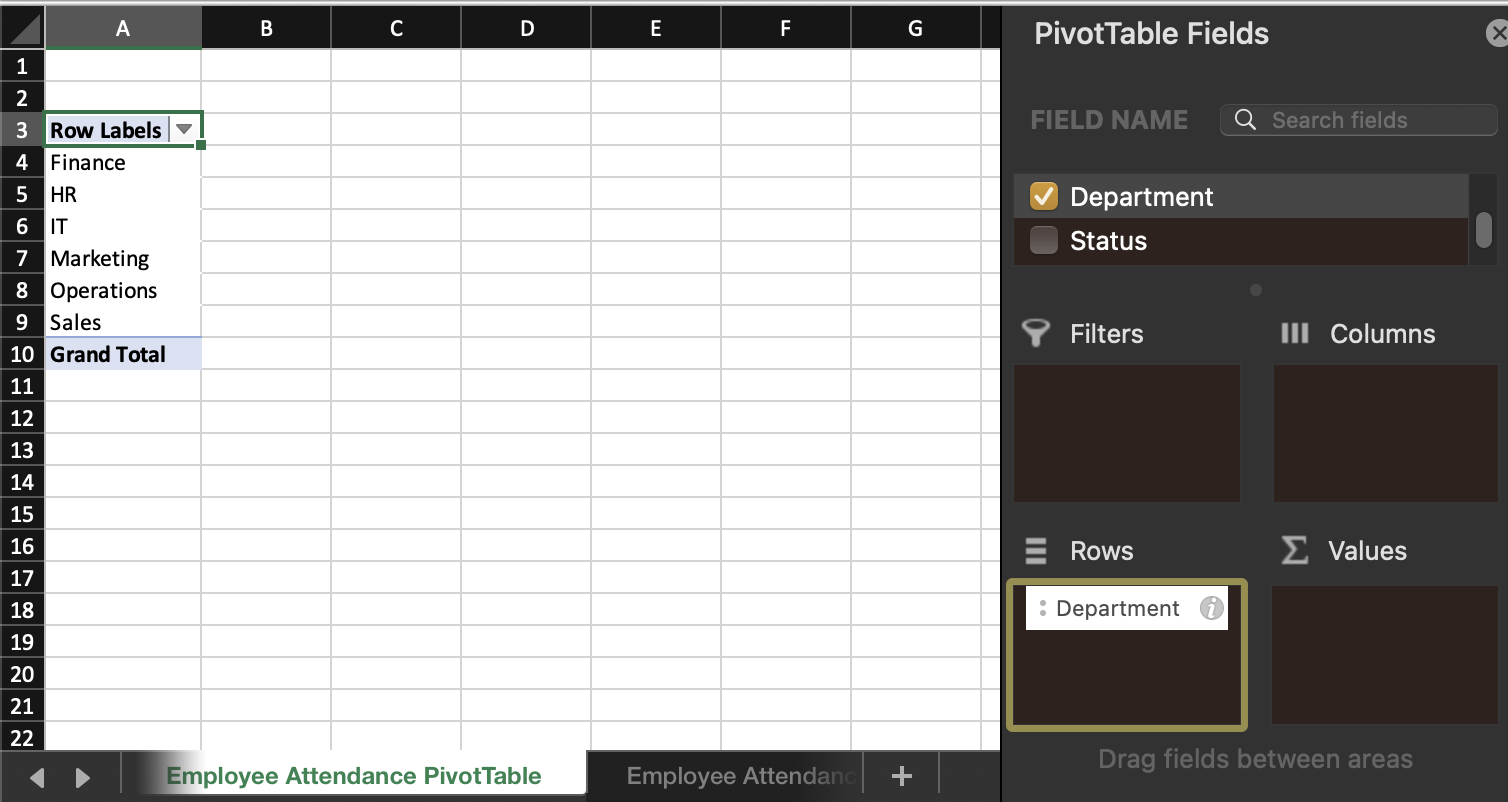Click the Sales cell

[x=123, y=322]
